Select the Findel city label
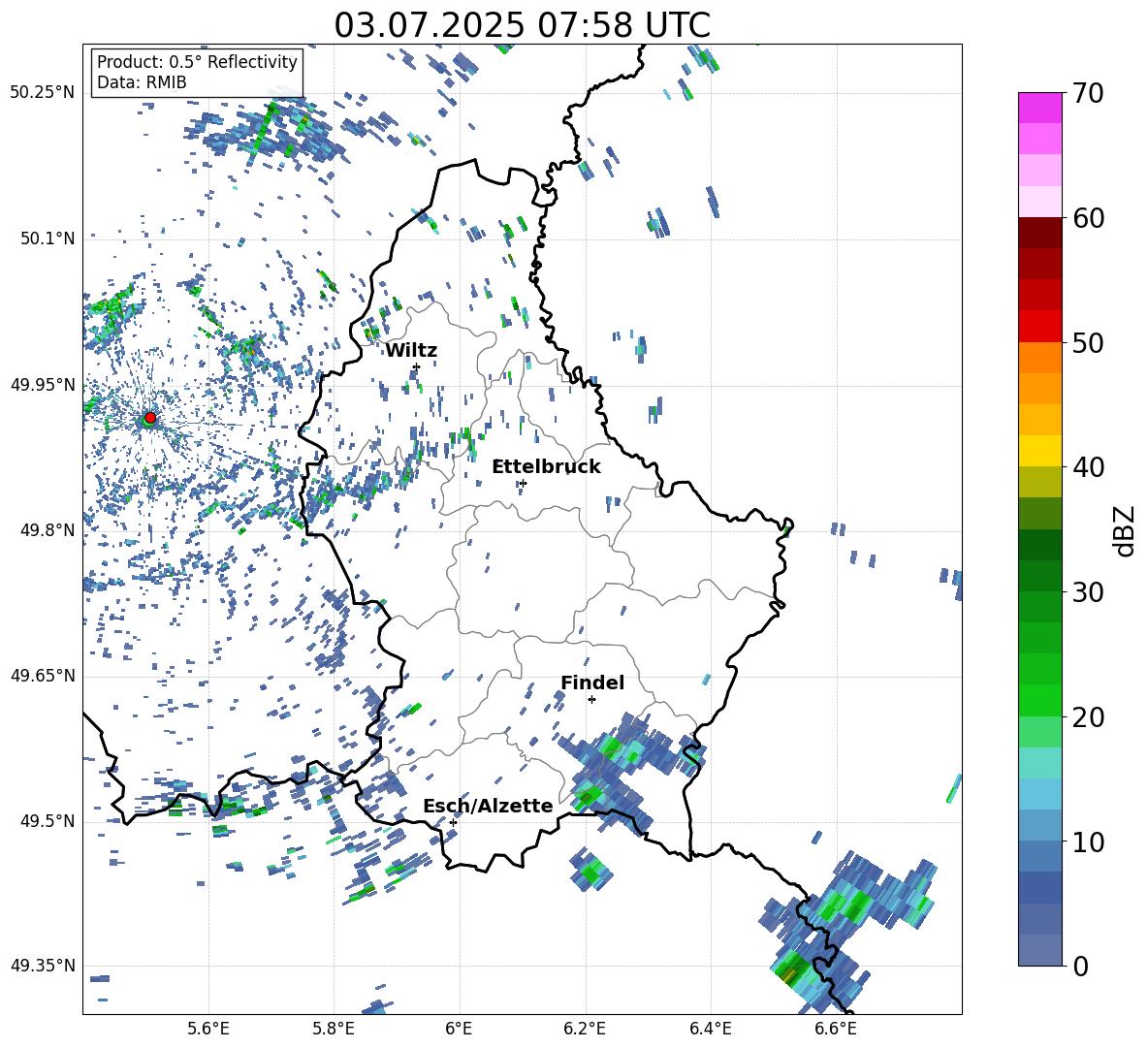This screenshot has height=1048, width=1148. (592, 683)
